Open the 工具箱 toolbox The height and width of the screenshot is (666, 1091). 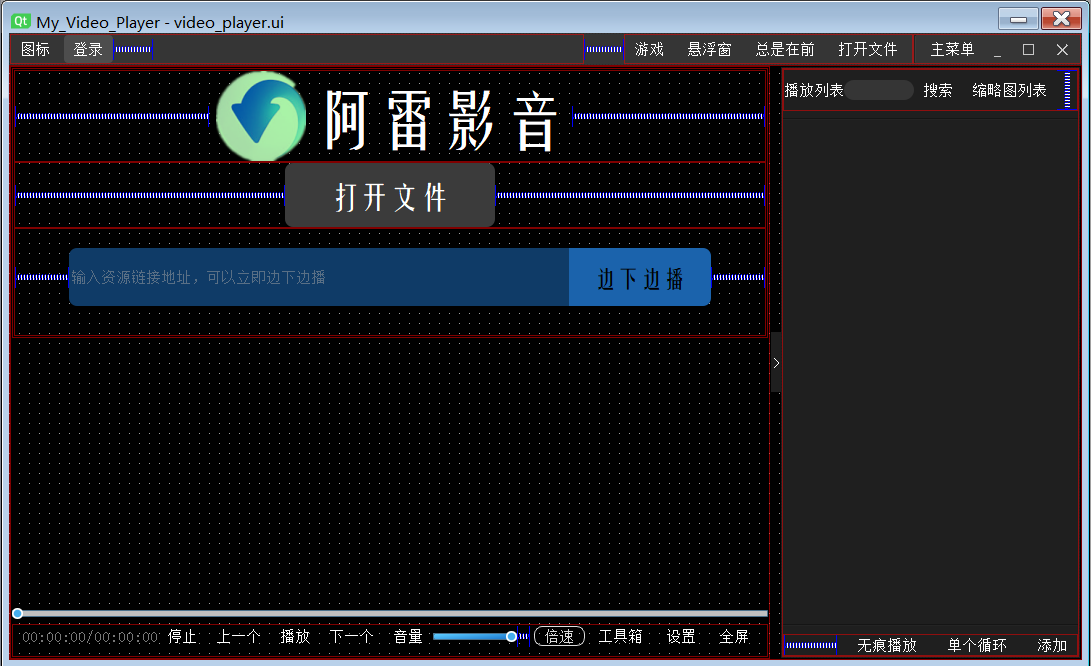[620, 637]
